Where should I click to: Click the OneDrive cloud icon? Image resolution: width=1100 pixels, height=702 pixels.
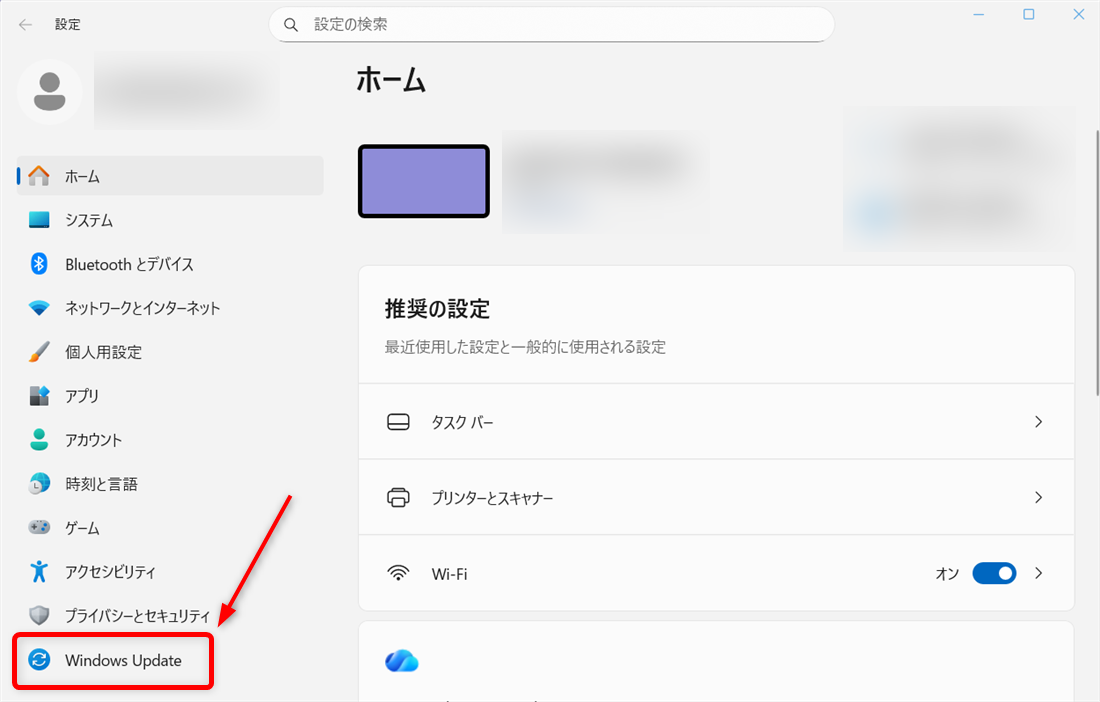click(x=401, y=660)
